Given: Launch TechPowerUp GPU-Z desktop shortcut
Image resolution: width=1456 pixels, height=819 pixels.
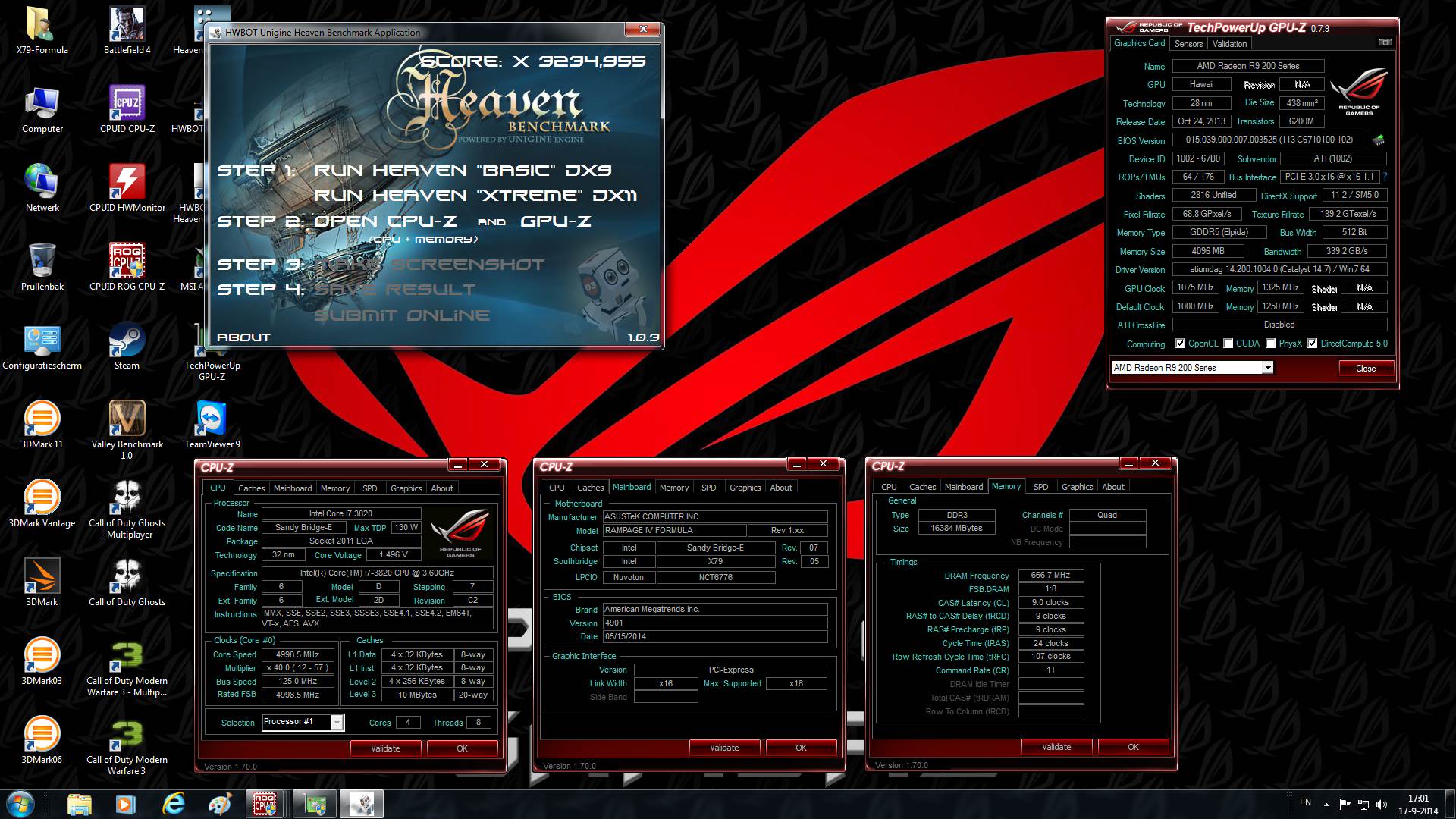Looking at the screenshot, I should [212, 353].
